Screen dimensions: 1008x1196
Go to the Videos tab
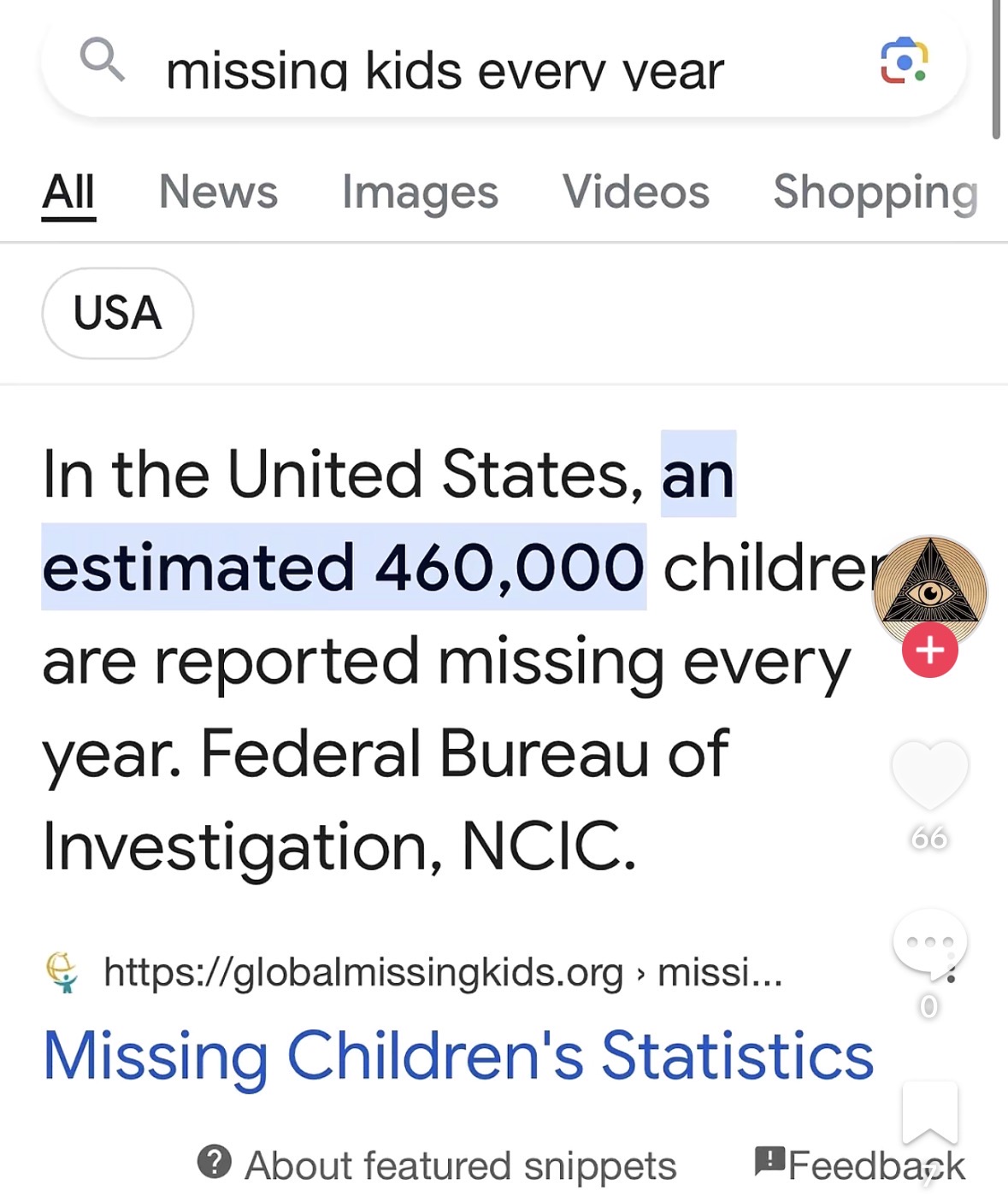click(x=635, y=192)
